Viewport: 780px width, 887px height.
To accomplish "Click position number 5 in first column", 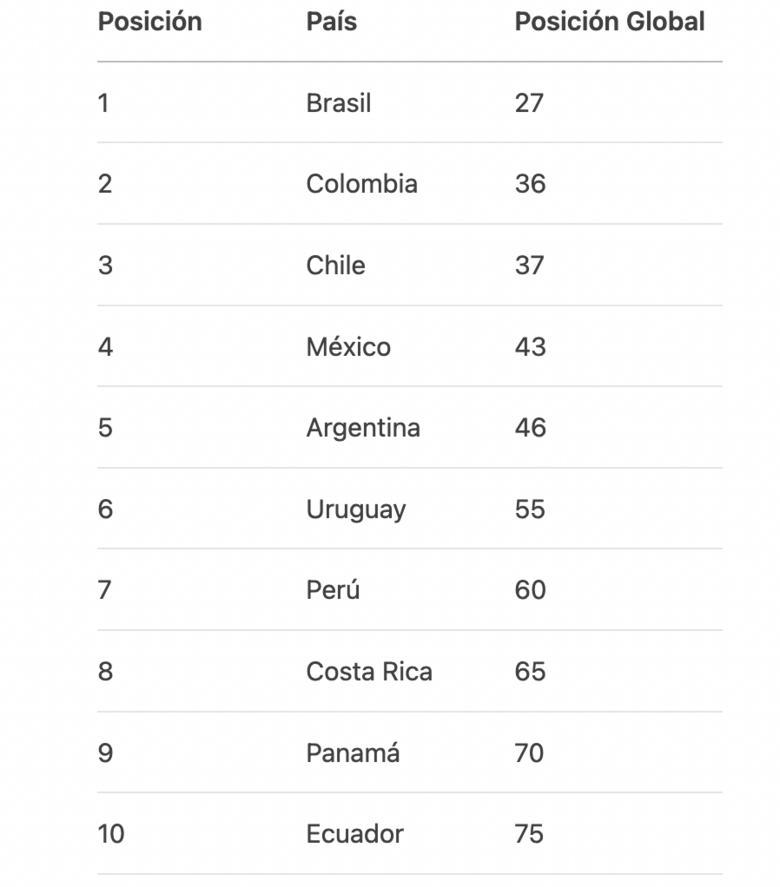I will coord(105,428).
